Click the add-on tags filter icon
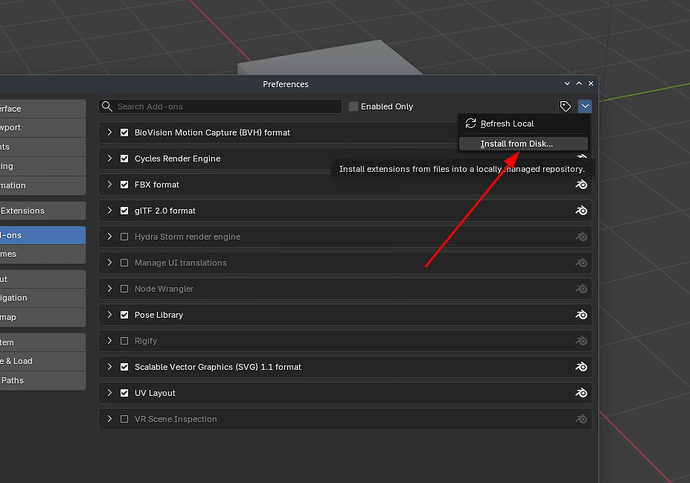 click(565, 106)
